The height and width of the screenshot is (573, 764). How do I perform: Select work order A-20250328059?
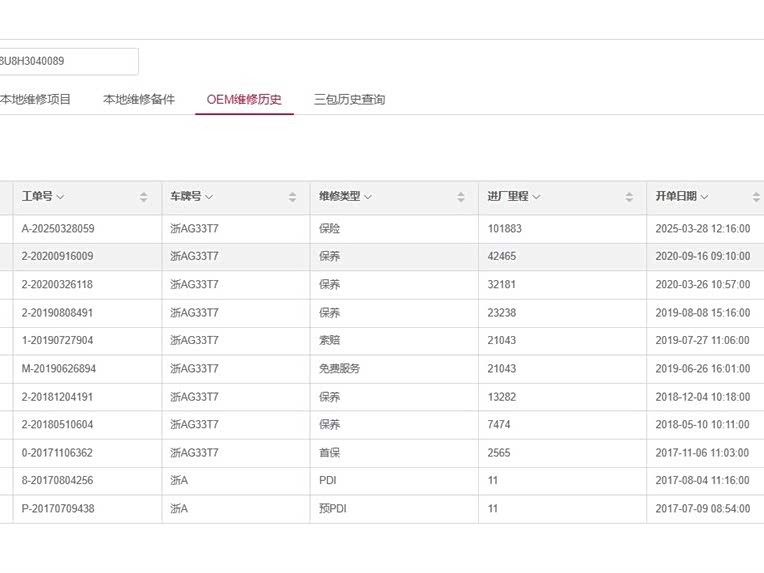pos(58,229)
